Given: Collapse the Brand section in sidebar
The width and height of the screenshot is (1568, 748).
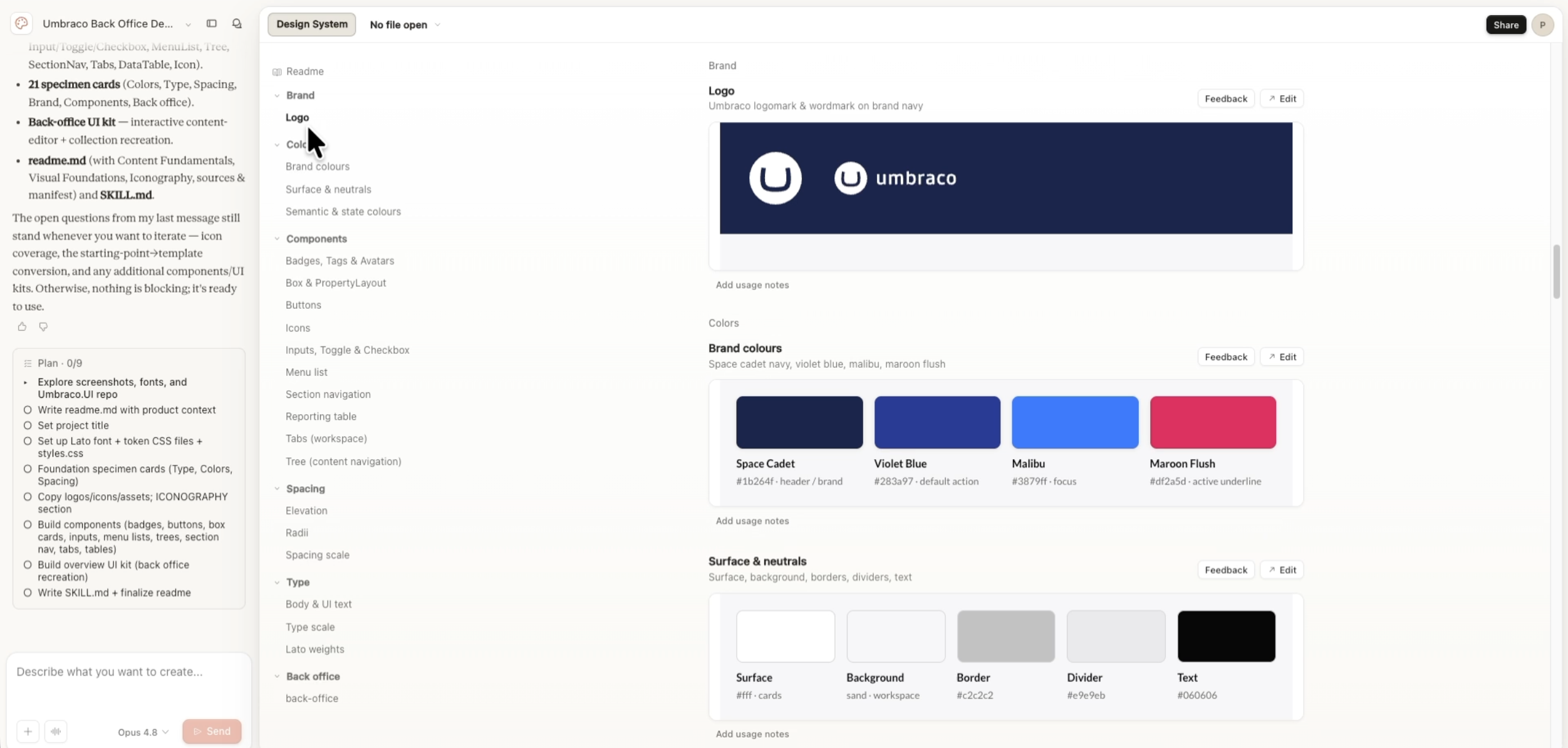Looking at the screenshot, I should coord(277,95).
